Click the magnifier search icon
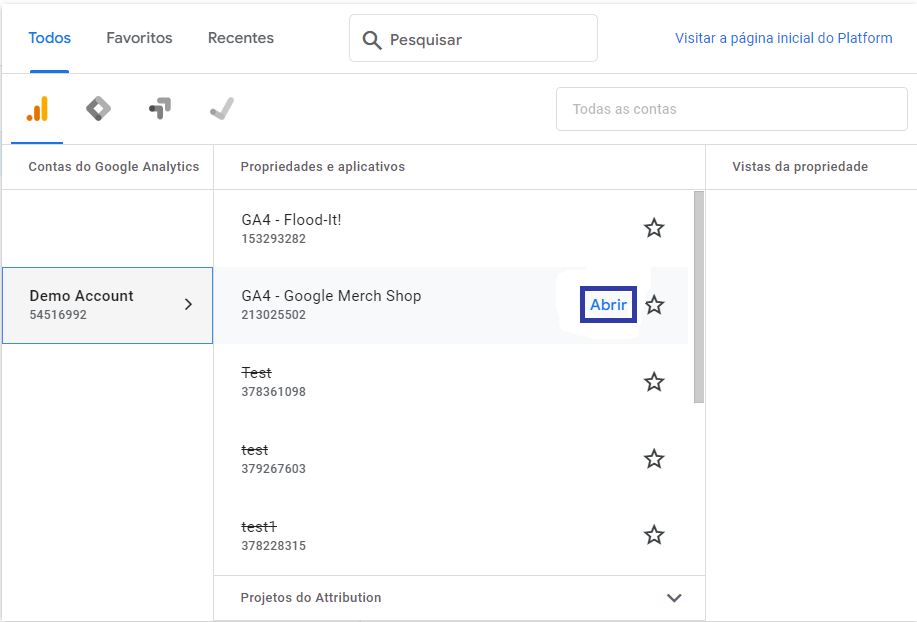917x622 pixels. (x=372, y=40)
